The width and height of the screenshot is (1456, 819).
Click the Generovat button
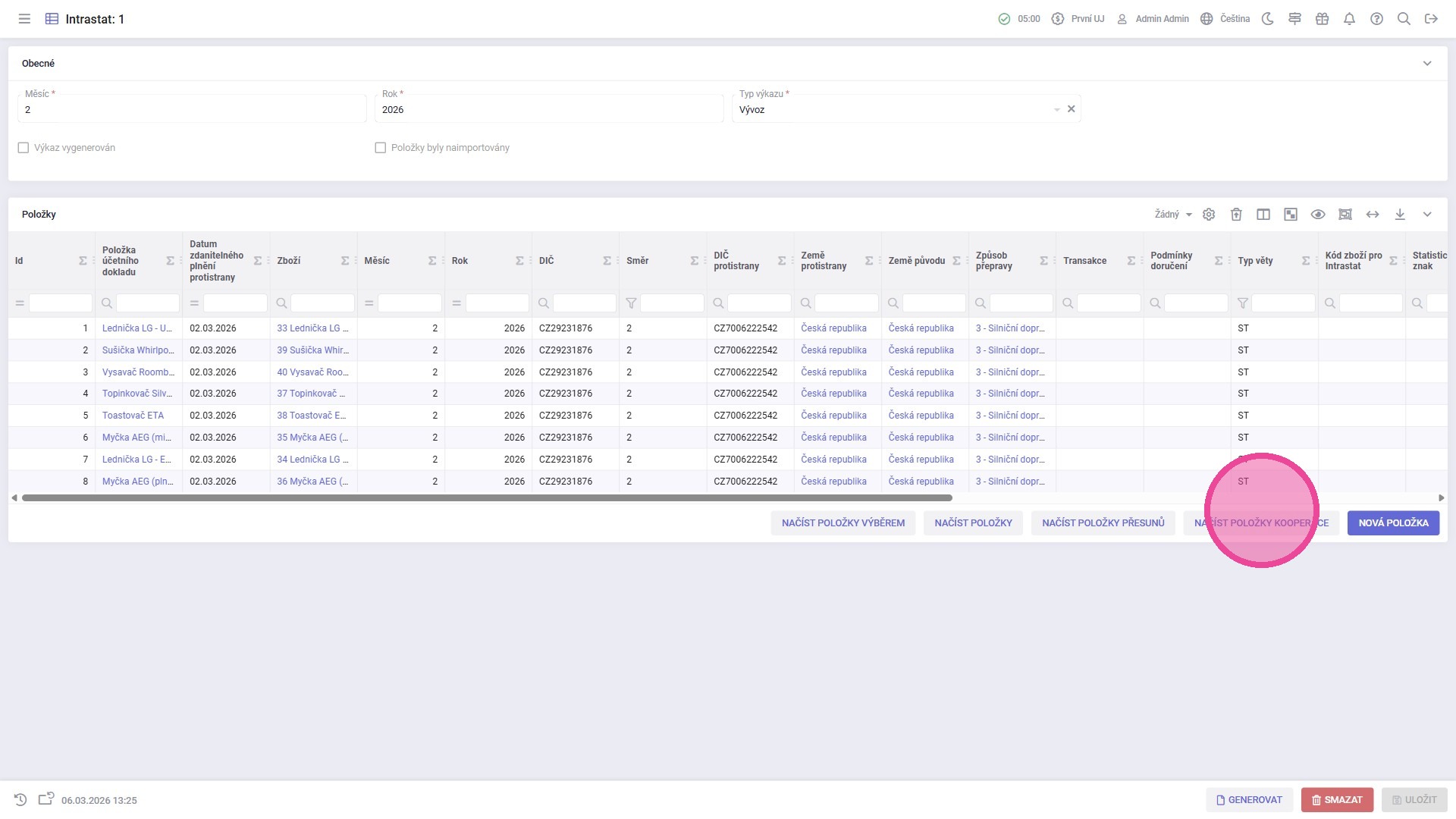[1249, 800]
